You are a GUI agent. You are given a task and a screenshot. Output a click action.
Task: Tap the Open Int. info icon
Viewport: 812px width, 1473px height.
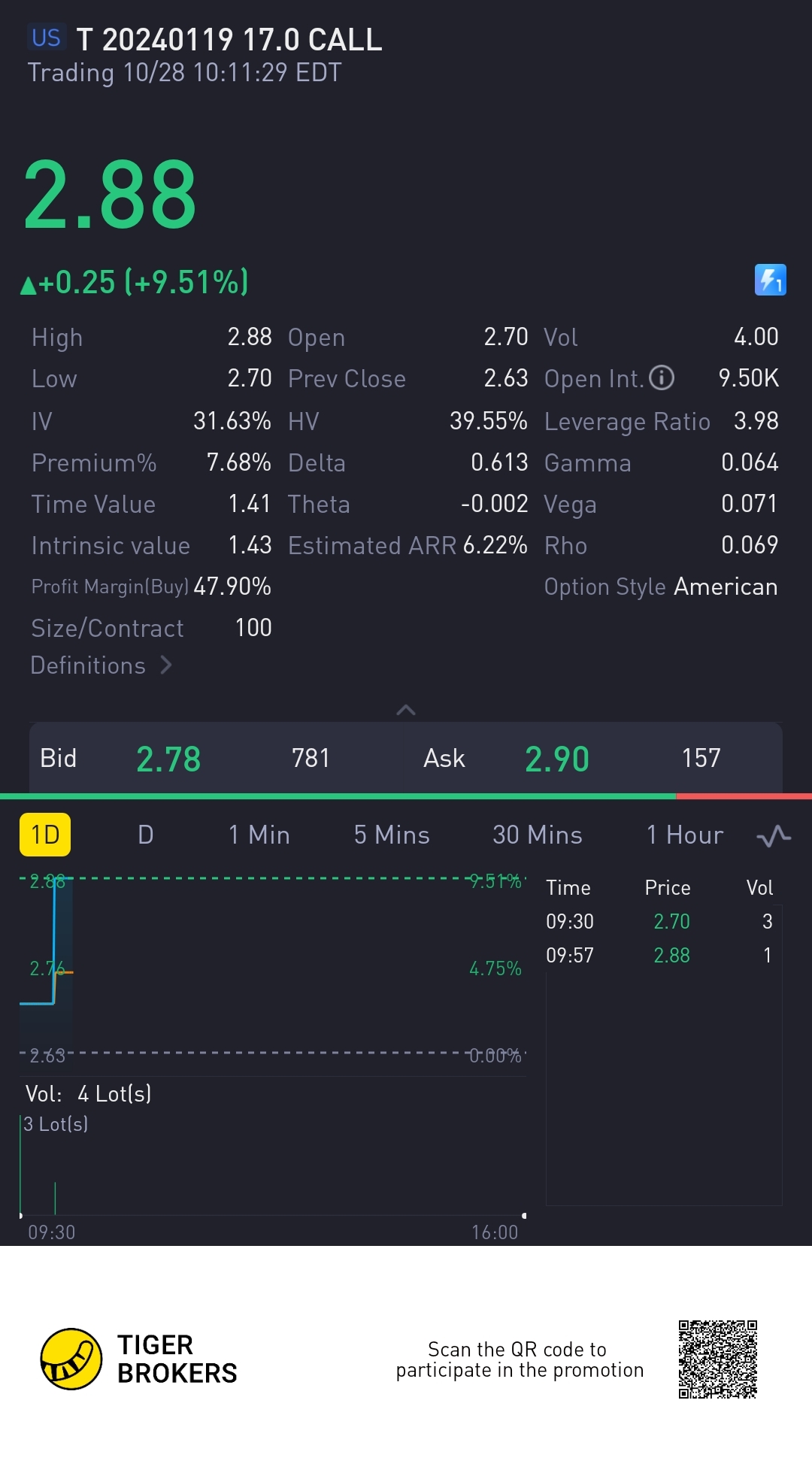(662, 377)
